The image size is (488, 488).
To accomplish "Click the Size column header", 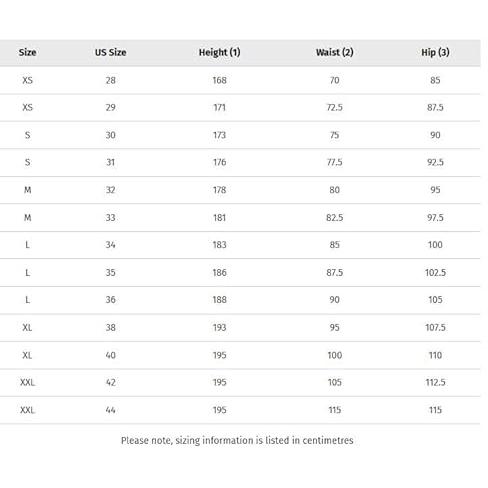I will click(27, 52).
